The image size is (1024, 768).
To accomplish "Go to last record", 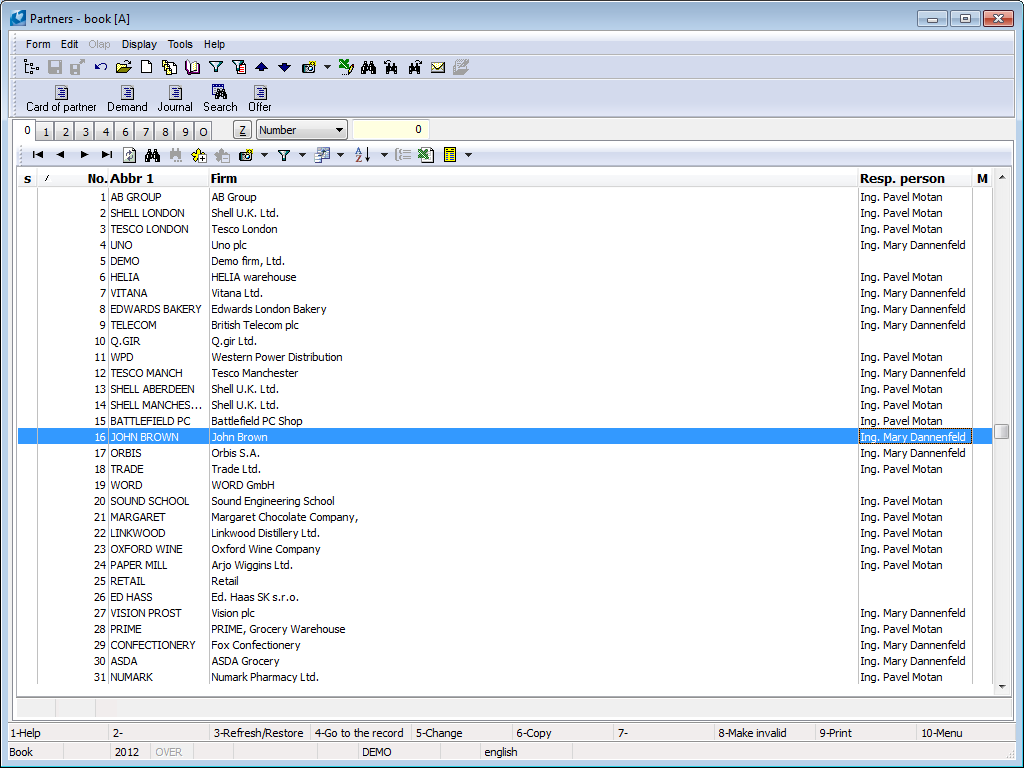I will [106, 155].
